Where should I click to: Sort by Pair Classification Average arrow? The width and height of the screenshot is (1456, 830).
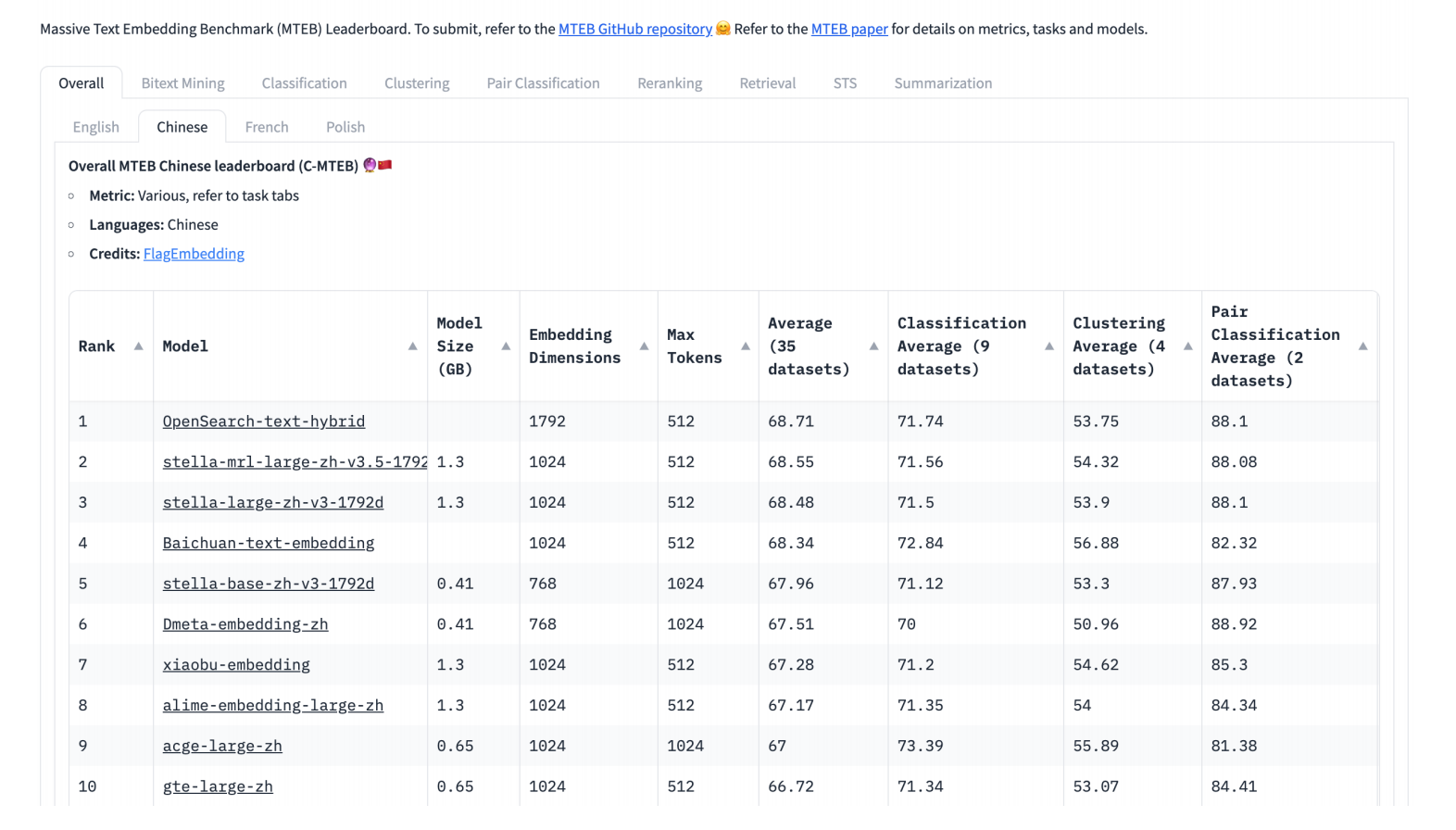point(1362,346)
